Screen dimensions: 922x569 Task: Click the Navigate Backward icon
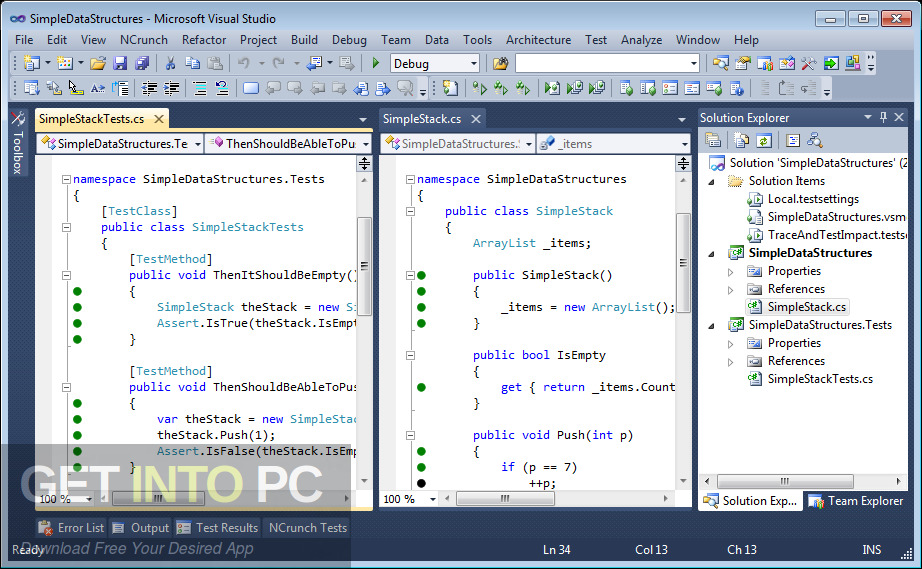(315, 63)
